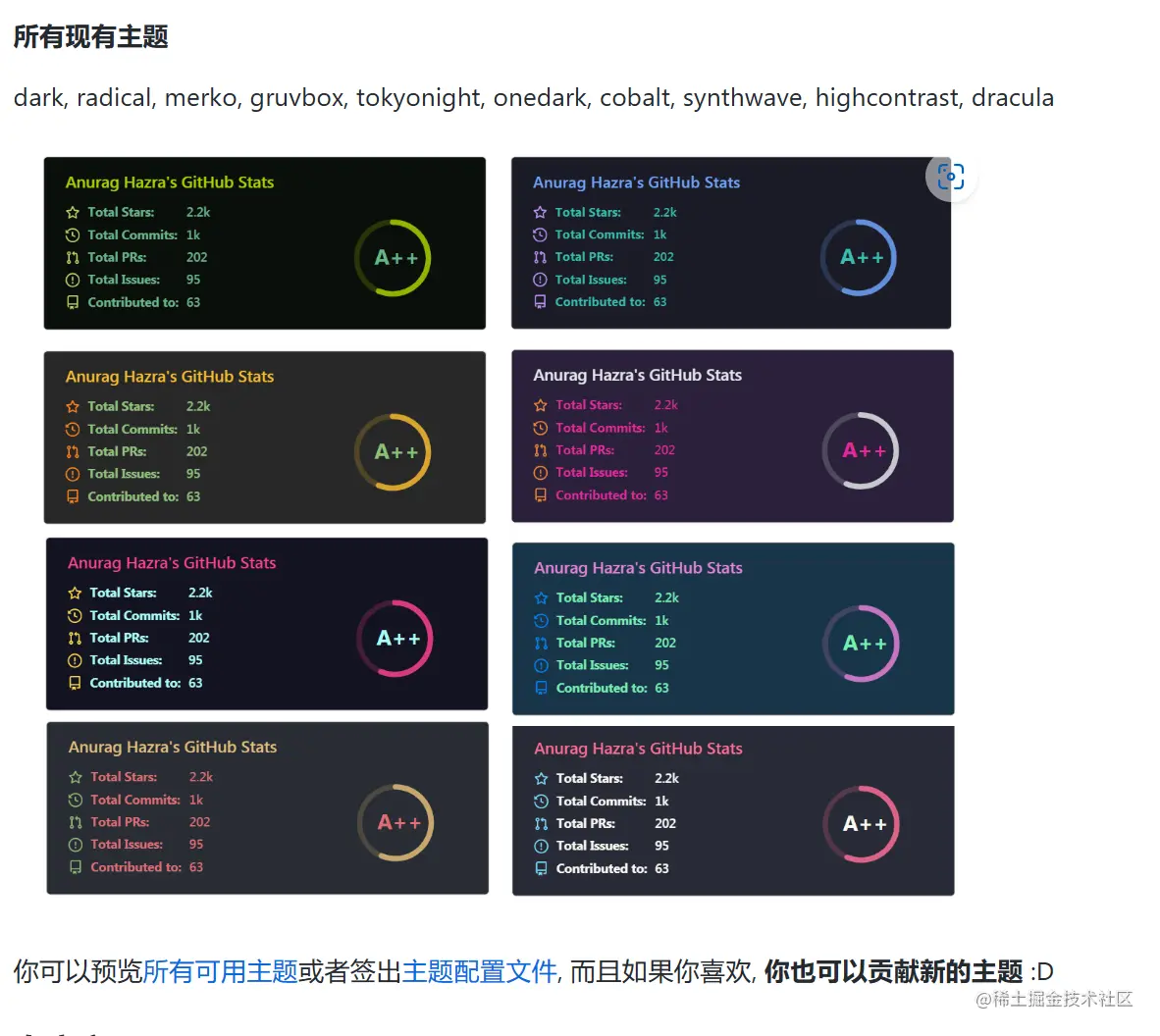Click the title of the teal-background card

[x=639, y=568]
